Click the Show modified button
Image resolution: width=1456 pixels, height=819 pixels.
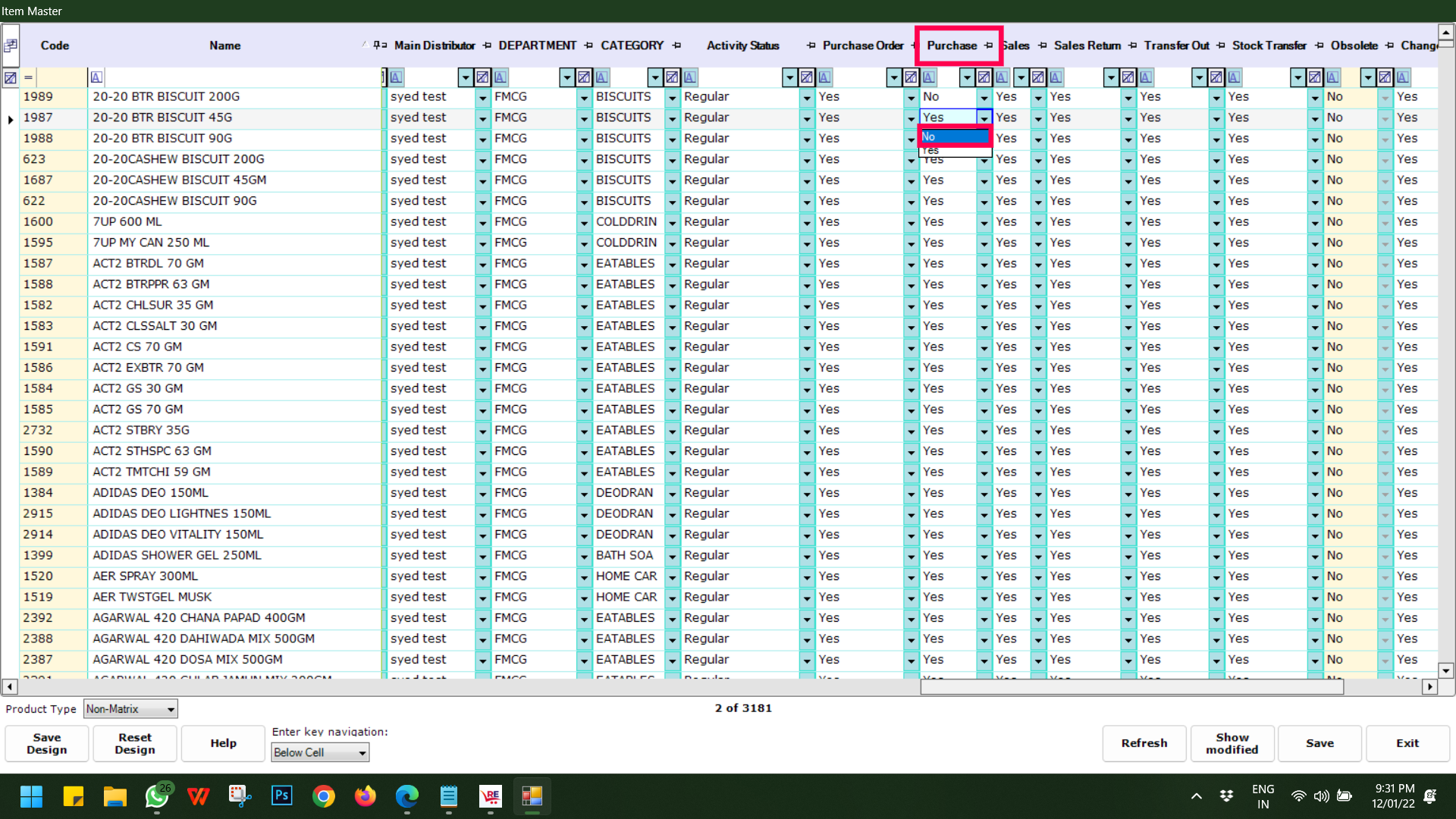point(1232,743)
